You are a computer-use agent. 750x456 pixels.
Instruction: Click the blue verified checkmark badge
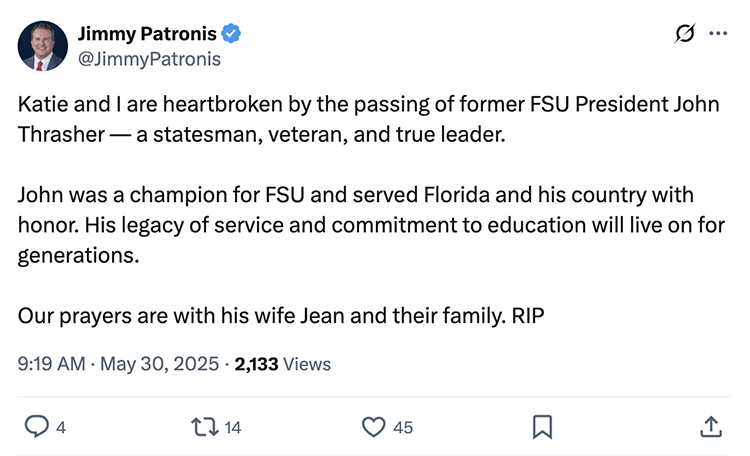coord(231,35)
